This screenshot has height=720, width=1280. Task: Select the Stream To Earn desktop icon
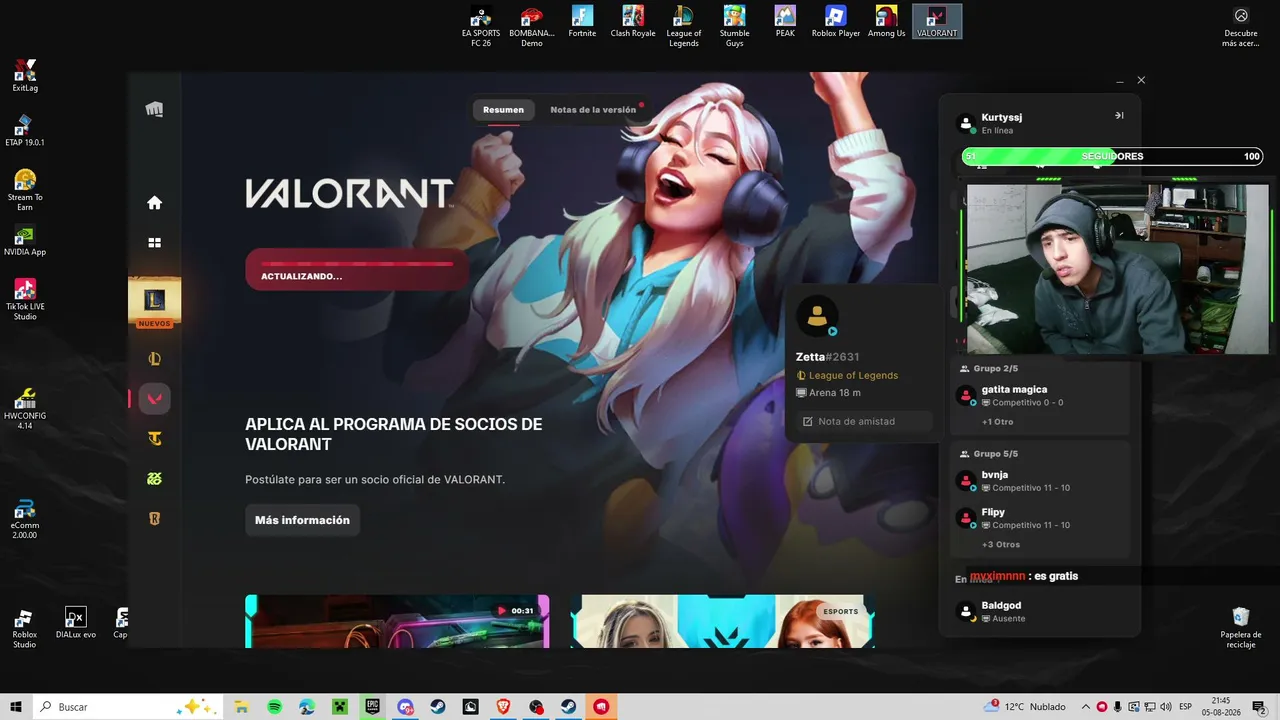click(25, 190)
